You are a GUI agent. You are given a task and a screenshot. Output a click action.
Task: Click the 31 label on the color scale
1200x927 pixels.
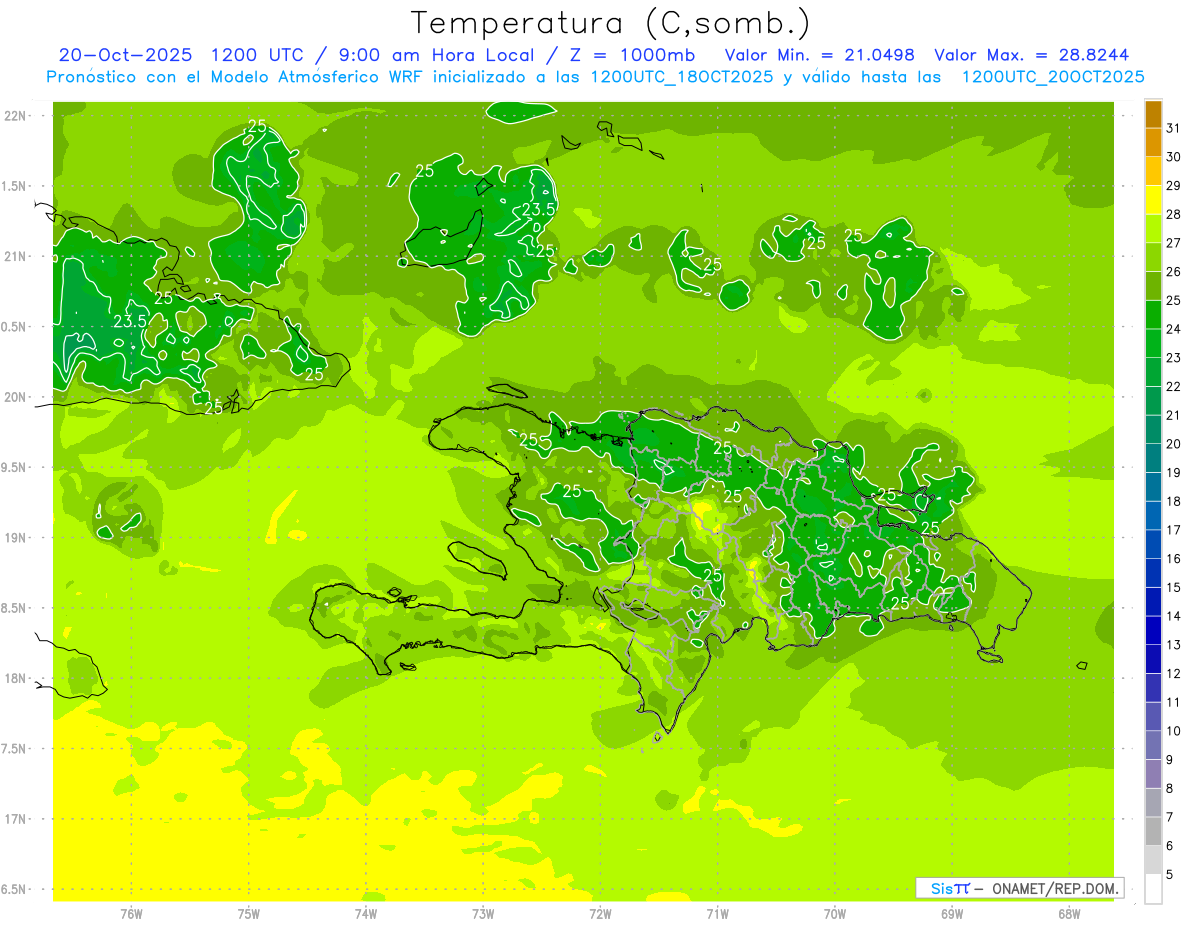click(x=1173, y=128)
